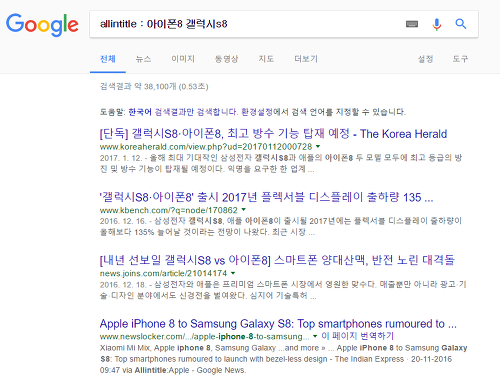This screenshot has height=389, width=500.
Task: Open the 플렉서블 디스플레이 출하량 result
Action: coord(266,197)
